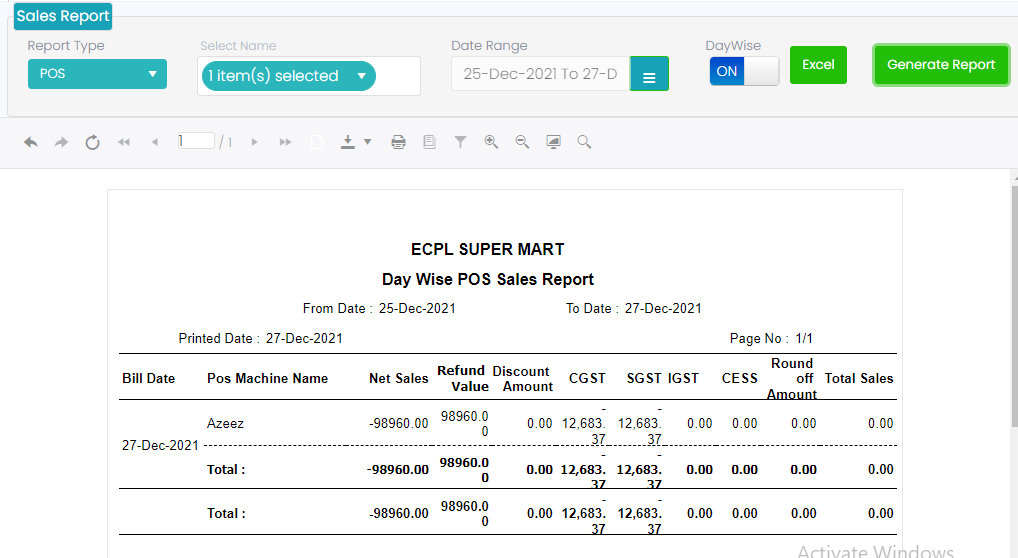This screenshot has height=558, width=1018.
Task: Click the print report icon
Action: 398,143
